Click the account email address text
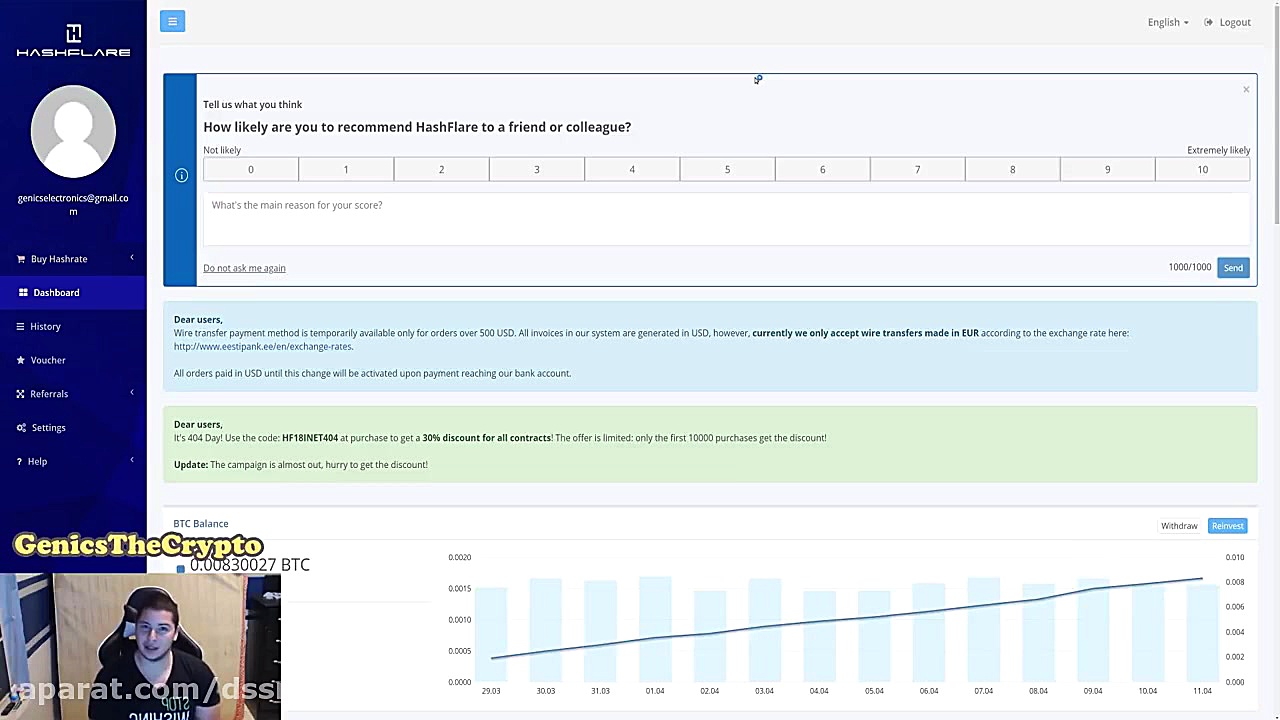The height and width of the screenshot is (720, 1280). (73, 205)
